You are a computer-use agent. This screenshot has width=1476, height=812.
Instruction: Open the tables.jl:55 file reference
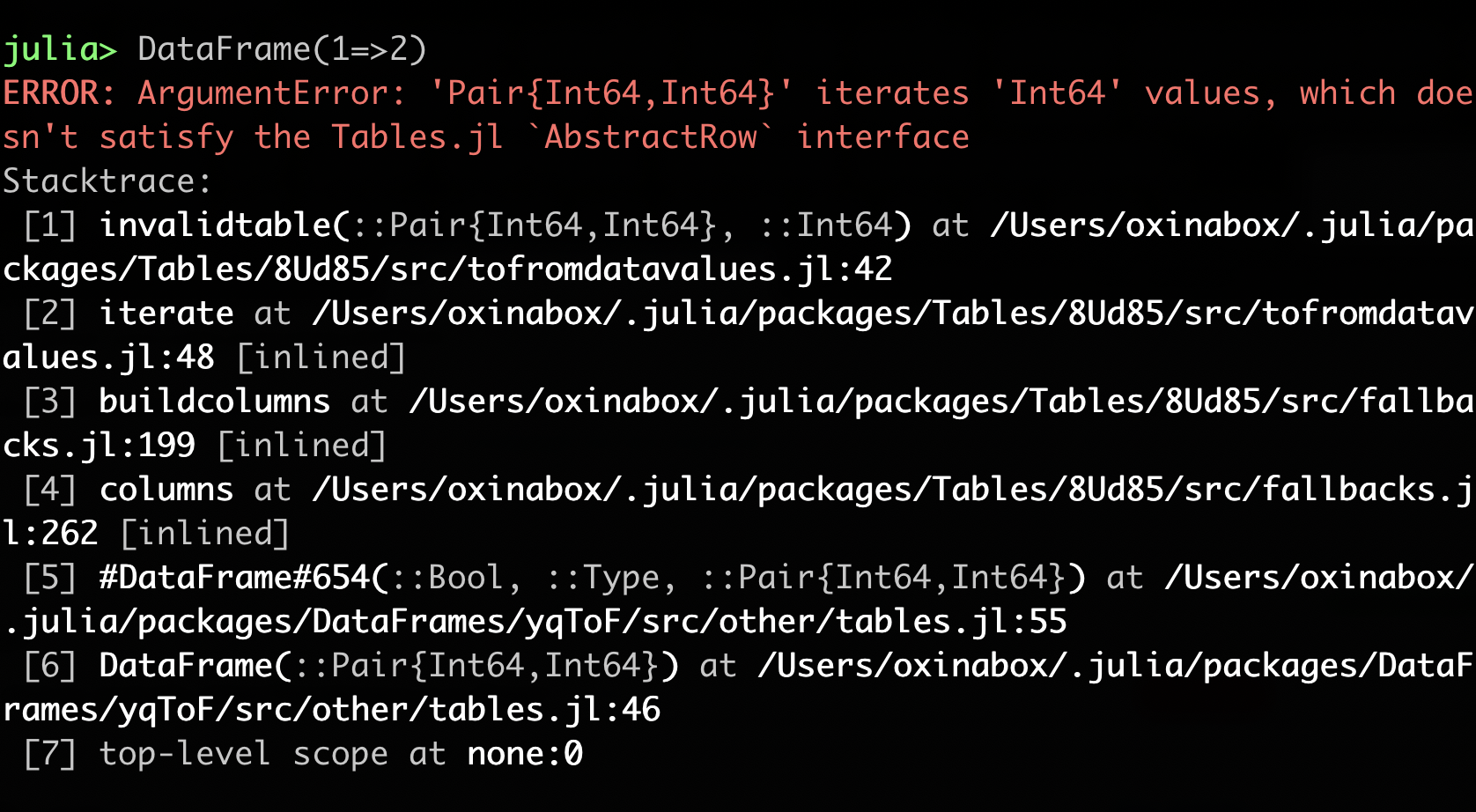[951, 622]
